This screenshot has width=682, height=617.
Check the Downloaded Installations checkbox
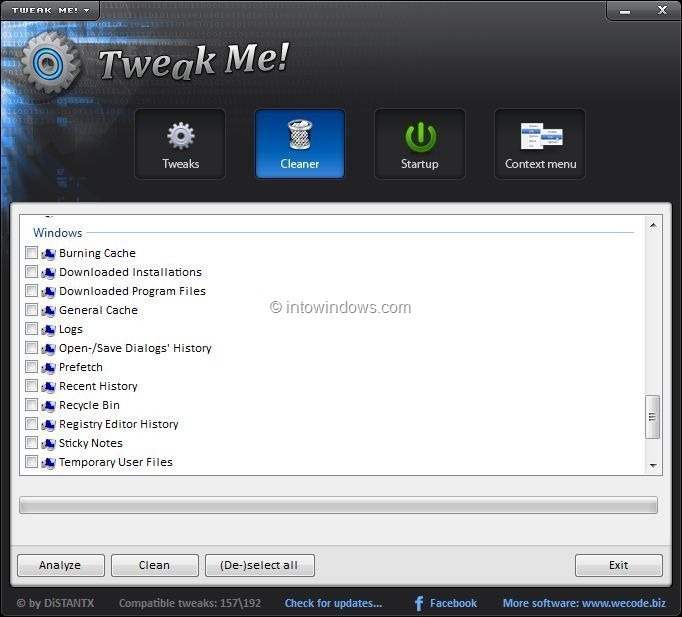[x=31, y=272]
